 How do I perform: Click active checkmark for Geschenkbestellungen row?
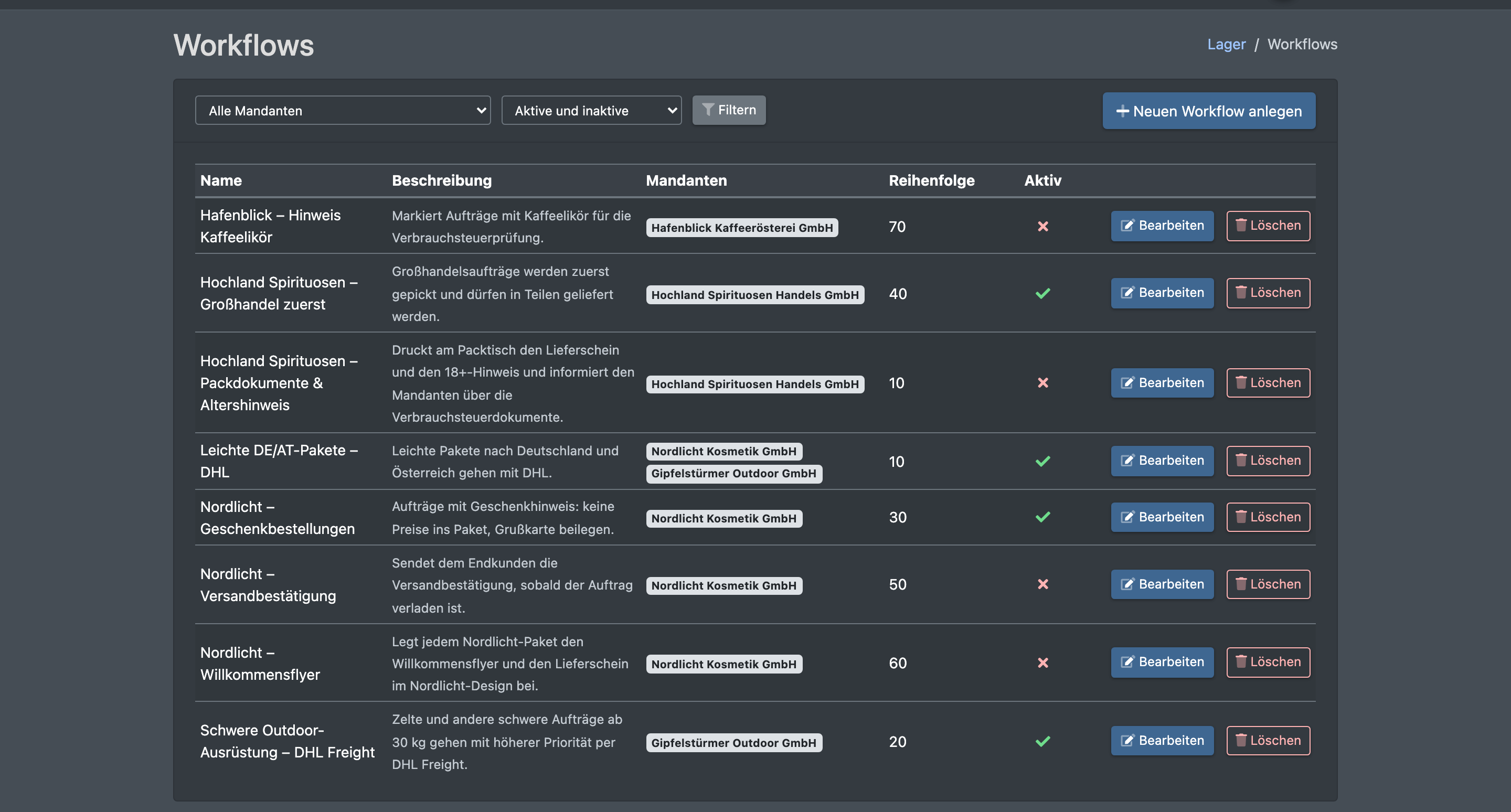[x=1042, y=517]
